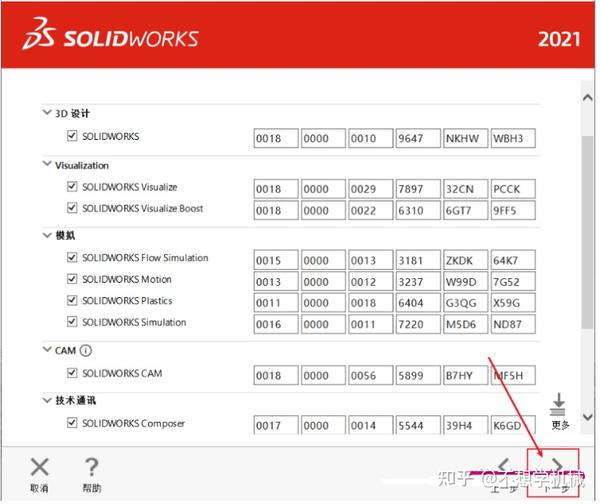Viewport: 600px width, 504px height.
Task: Click SOLIDWORKS serial field NKHW
Action: point(465,138)
